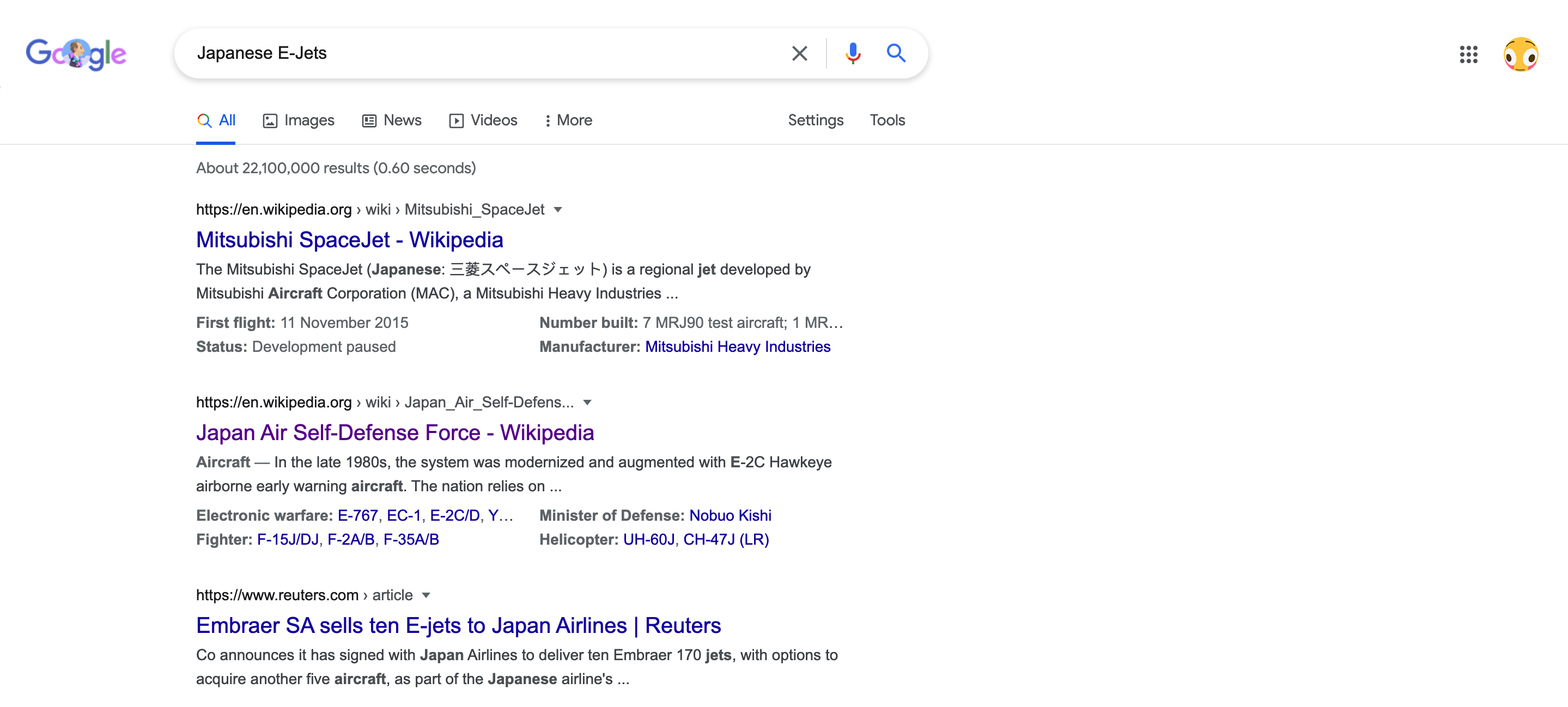Switch to the Videos tab
Image resolution: width=1568 pixels, height=707 pixels.
(483, 120)
